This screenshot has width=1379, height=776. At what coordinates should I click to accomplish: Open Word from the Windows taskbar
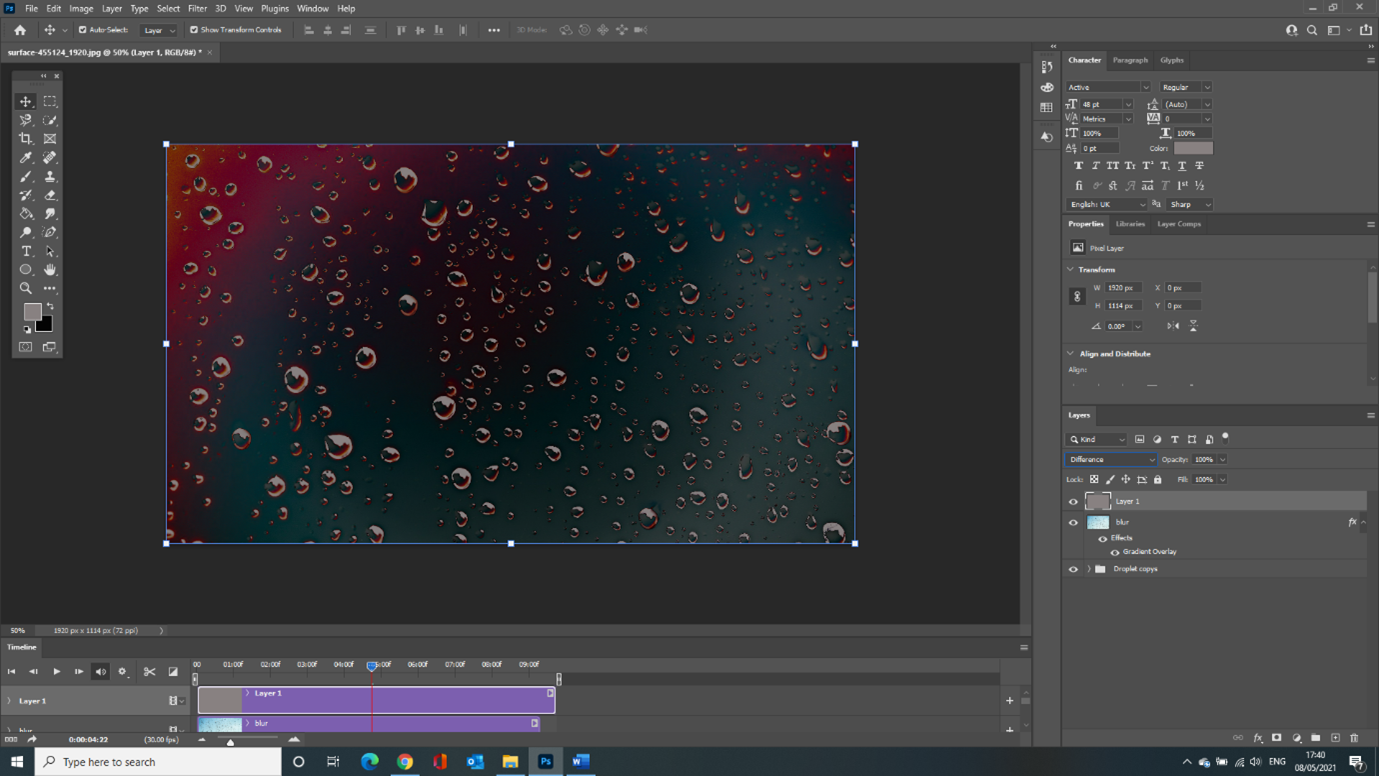tap(580, 762)
